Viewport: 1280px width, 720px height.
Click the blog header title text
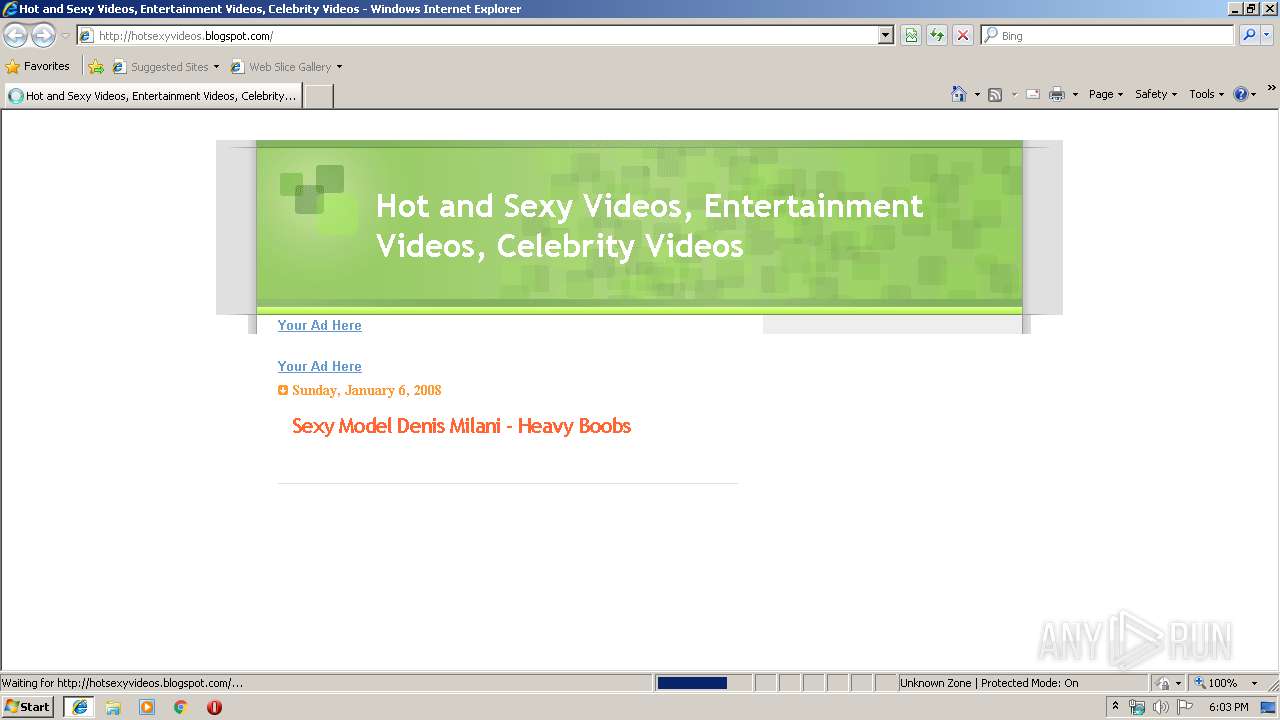[x=649, y=225]
